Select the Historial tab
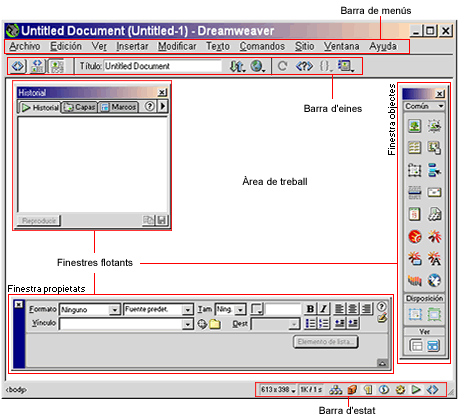 pyautogui.click(x=39, y=107)
